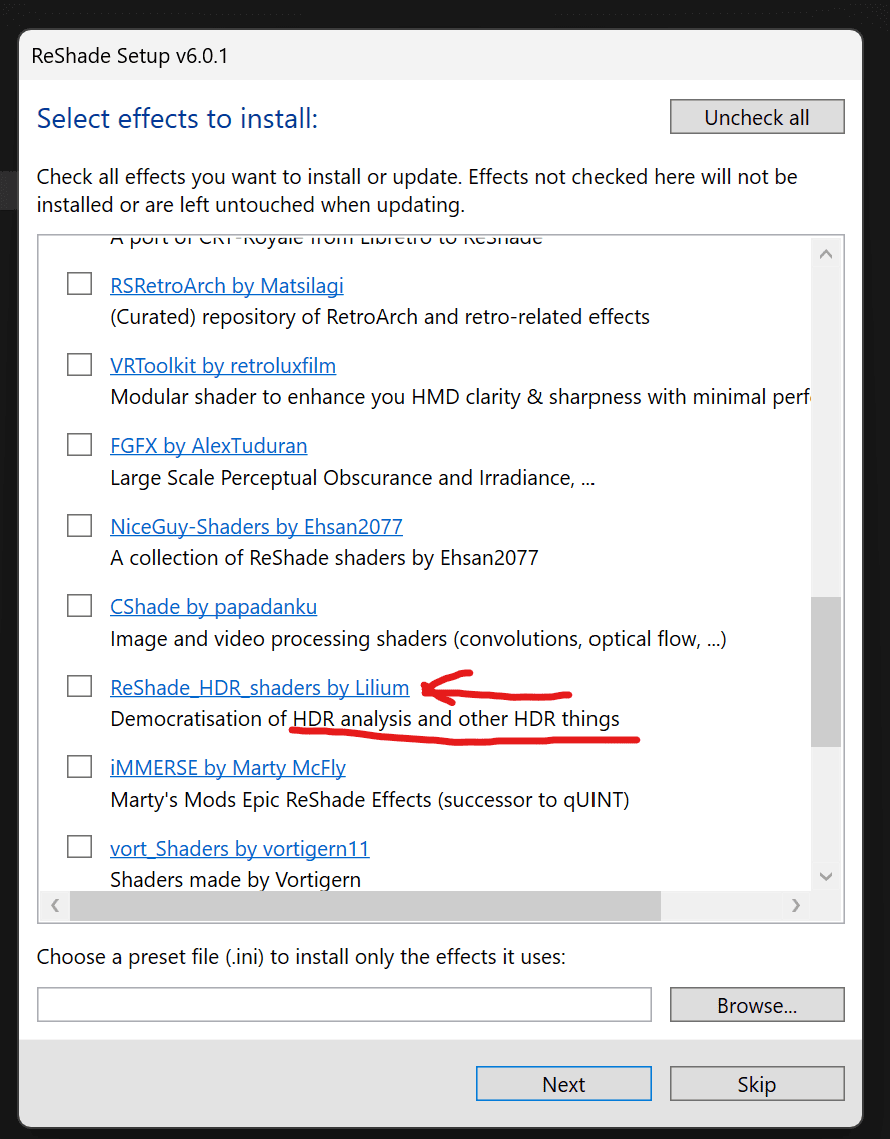890x1139 pixels.
Task: Click the horizontal scrollbar left arrow
Action: point(55,905)
